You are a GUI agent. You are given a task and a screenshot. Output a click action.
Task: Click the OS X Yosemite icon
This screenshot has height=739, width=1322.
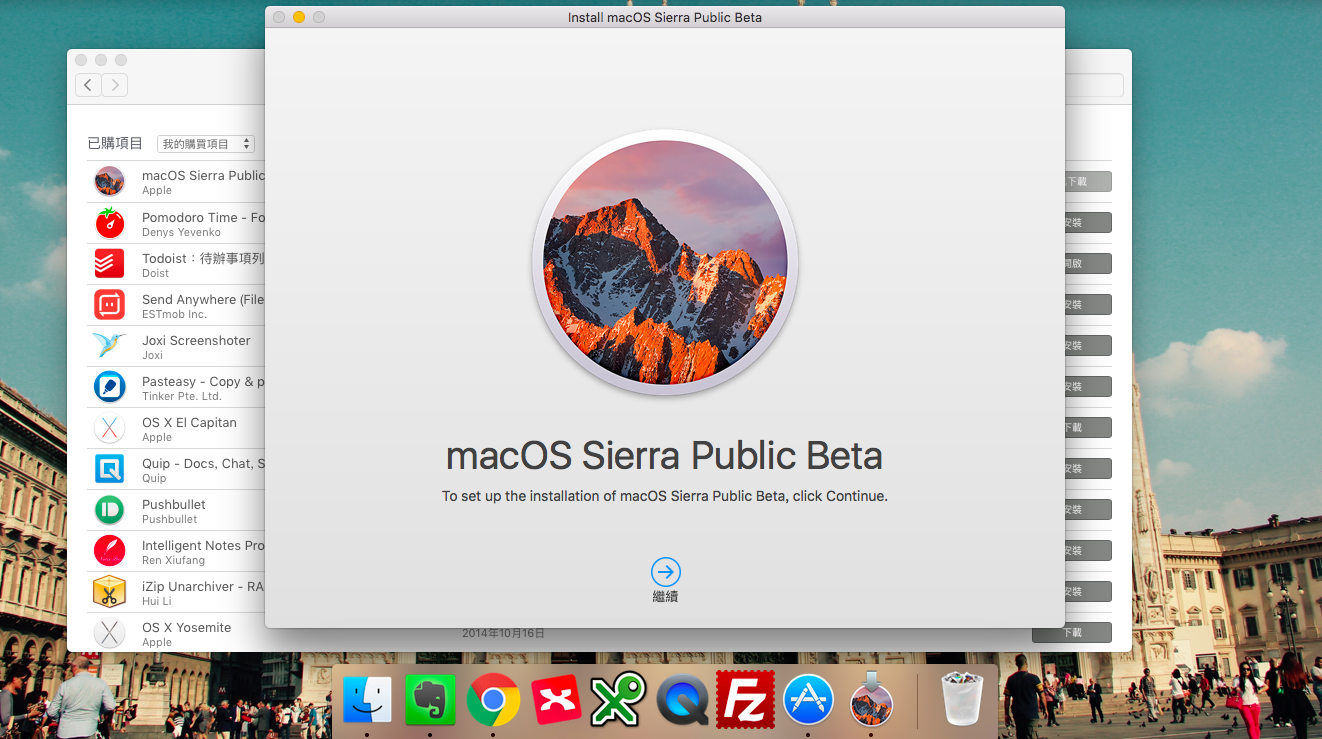pyautogui.click(x=109, y=633)
